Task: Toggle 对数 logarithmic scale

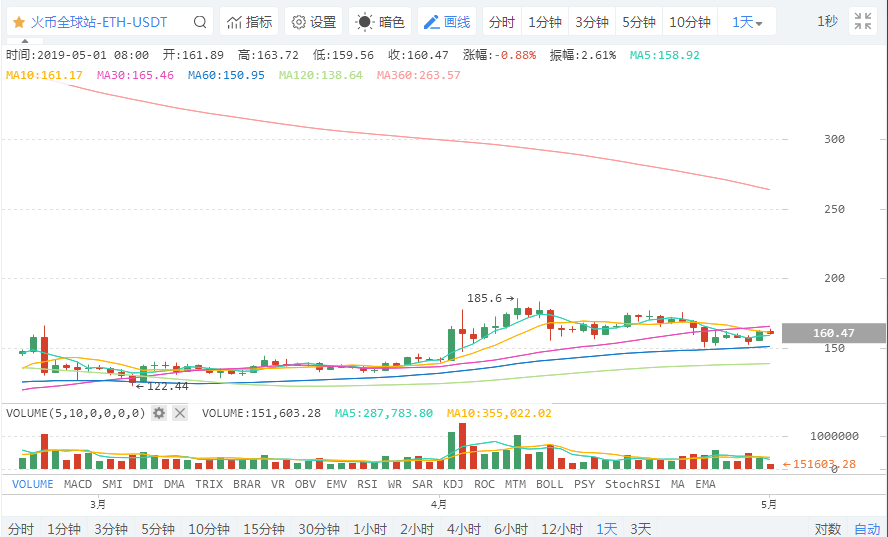Action: [x=827, y=529]
